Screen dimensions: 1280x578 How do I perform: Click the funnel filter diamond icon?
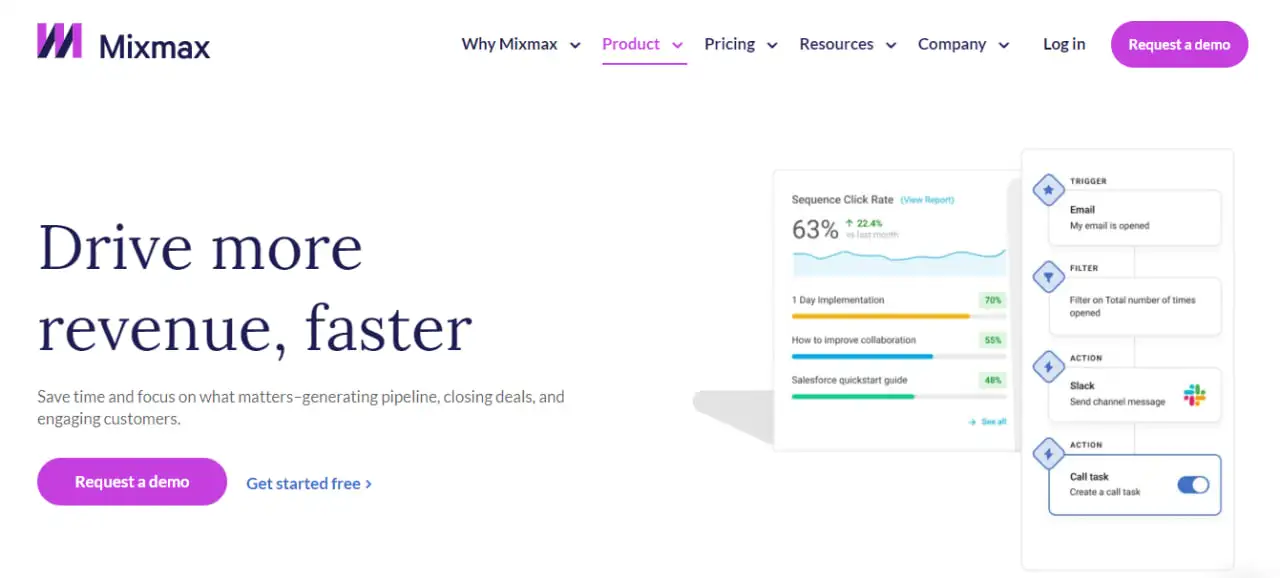[1048, 277]
